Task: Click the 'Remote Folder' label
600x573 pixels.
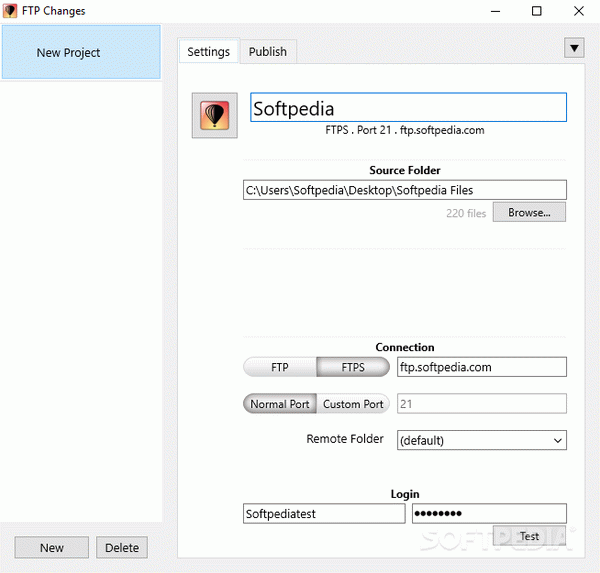Action: coord(345,439)
